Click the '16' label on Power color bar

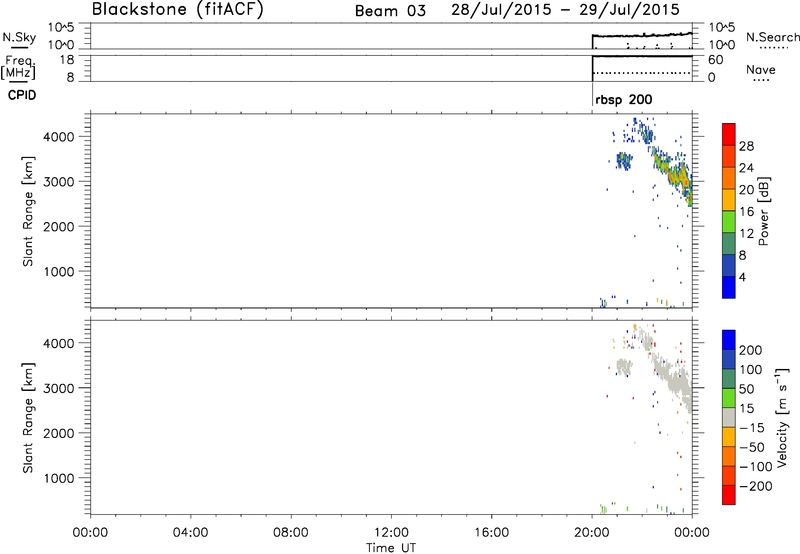[746, 212]
